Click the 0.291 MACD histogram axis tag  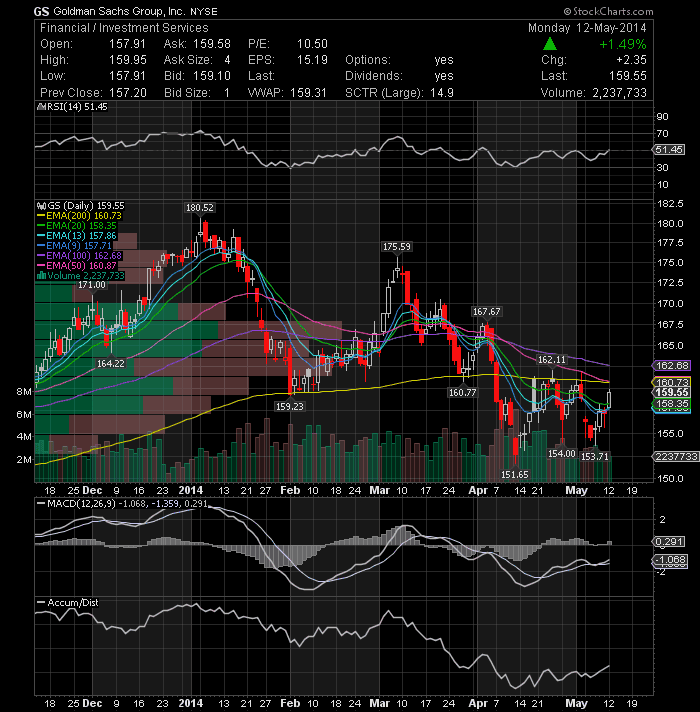(669, 542)
